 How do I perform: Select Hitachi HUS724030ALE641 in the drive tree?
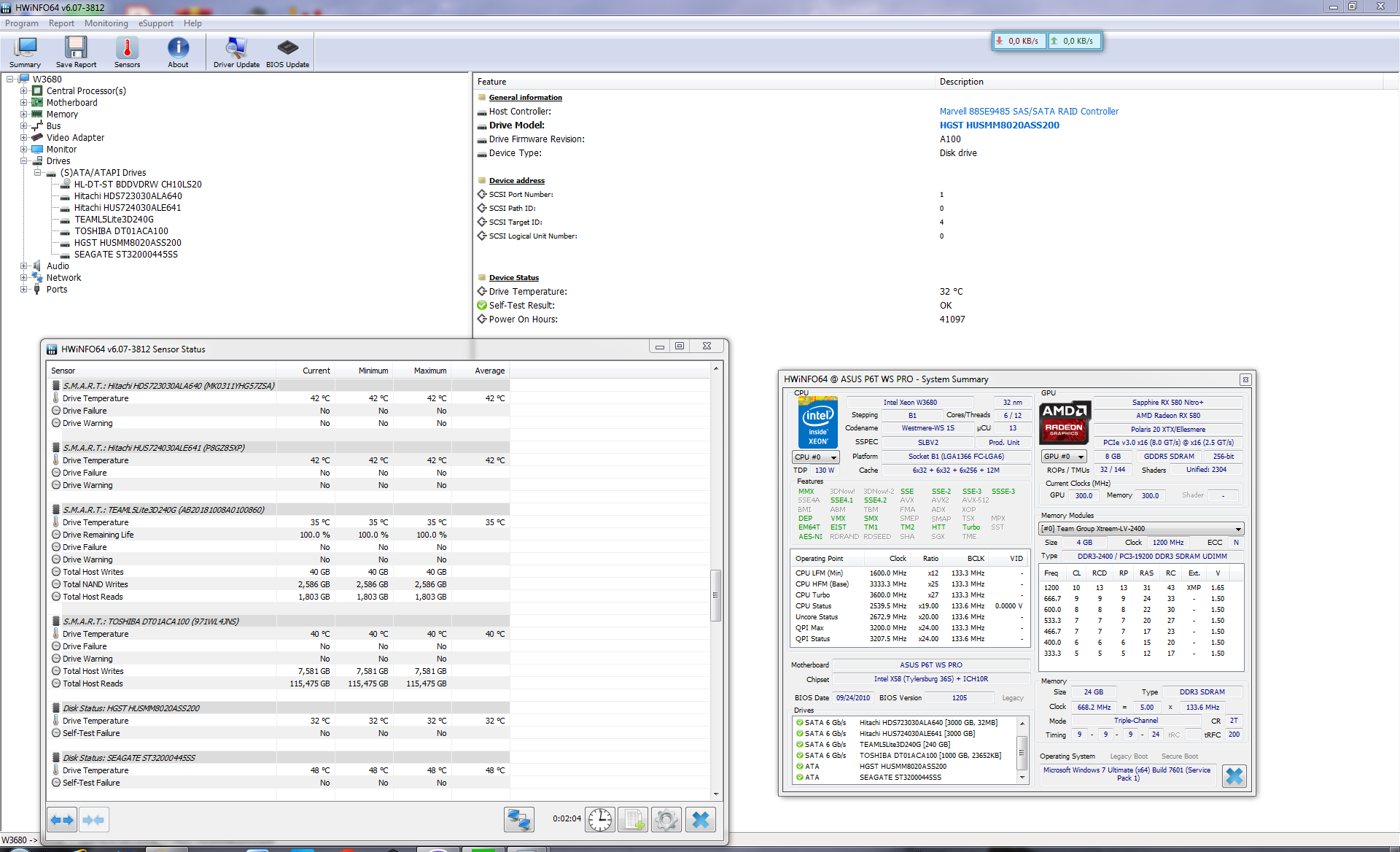click(127, 208)
